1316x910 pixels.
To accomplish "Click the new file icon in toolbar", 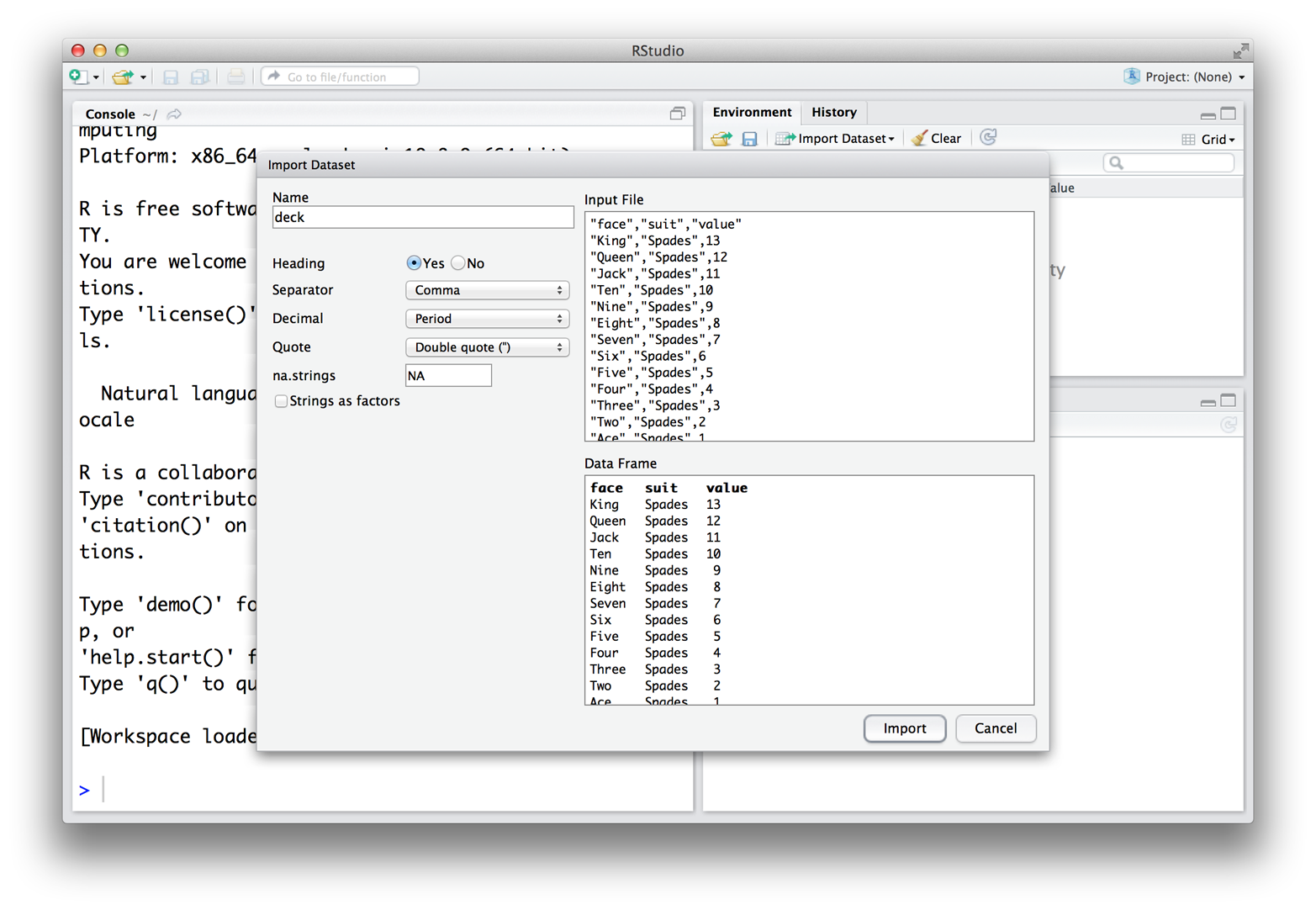I will [x=78, y=77].
